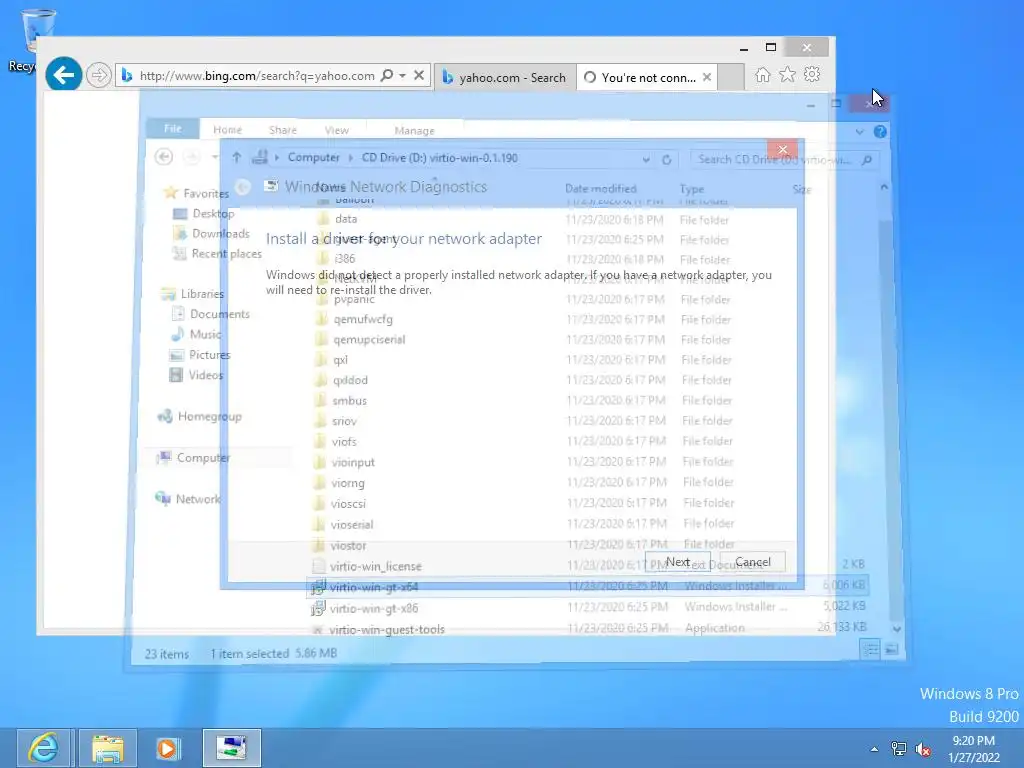Select the vioinput folder
Screen dimensions: 1024x768
(x=353, y=462)
